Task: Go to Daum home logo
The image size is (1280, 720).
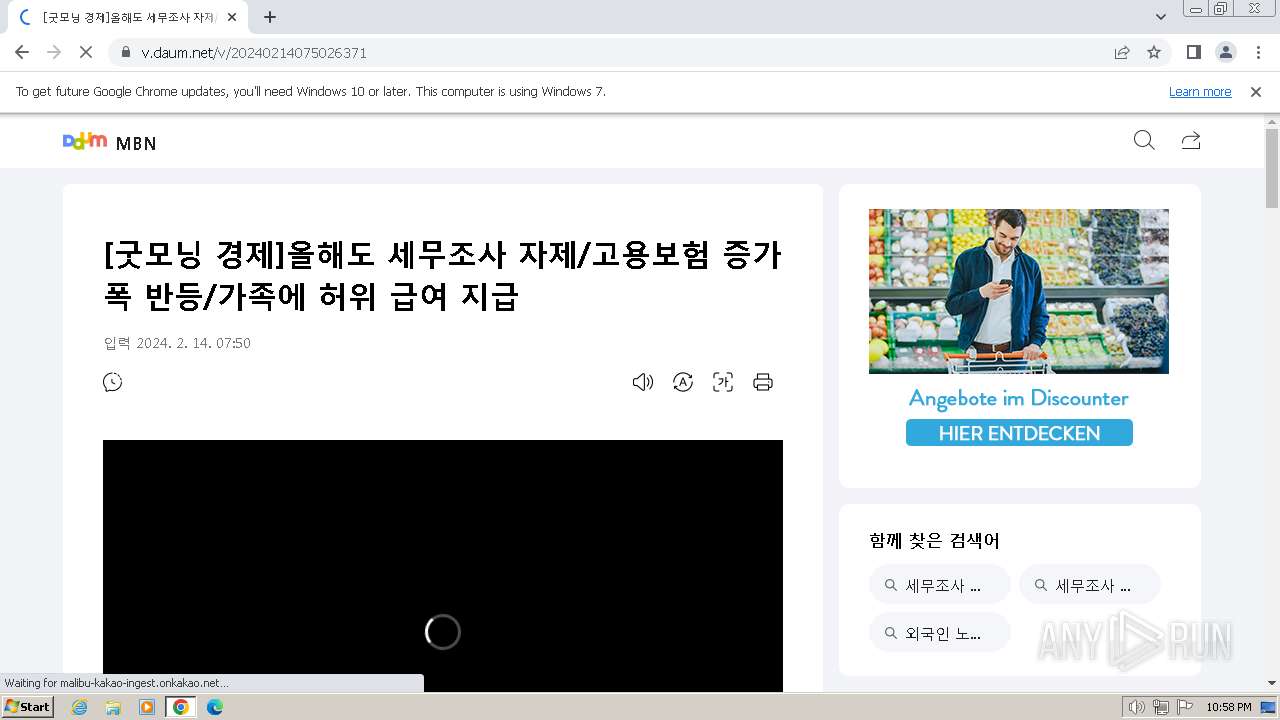Action: (85, 141)
